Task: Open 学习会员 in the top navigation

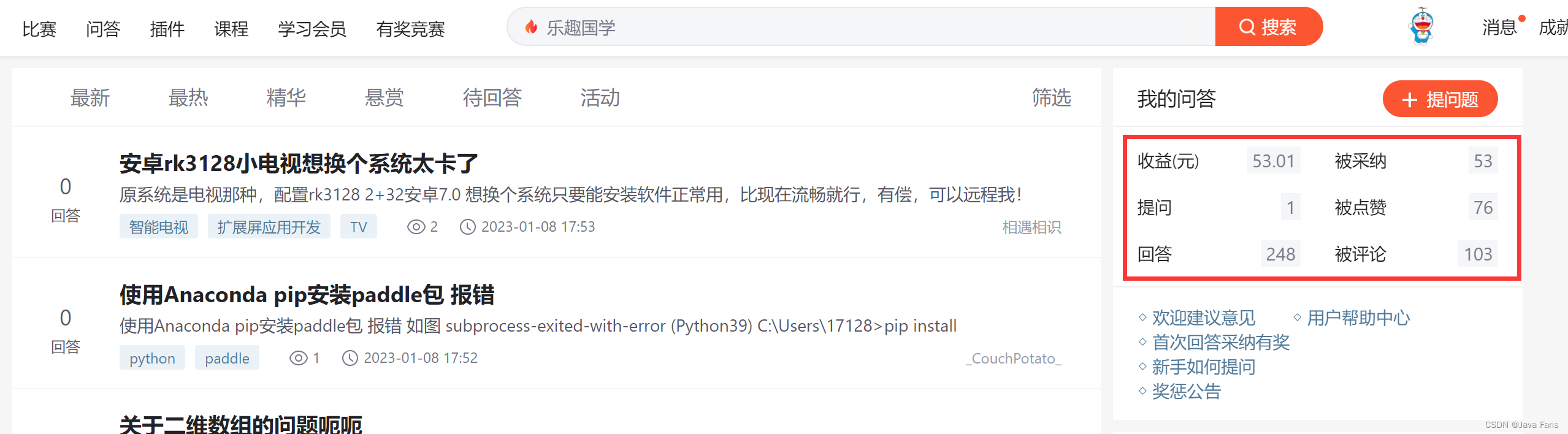Action: [312, 29]
